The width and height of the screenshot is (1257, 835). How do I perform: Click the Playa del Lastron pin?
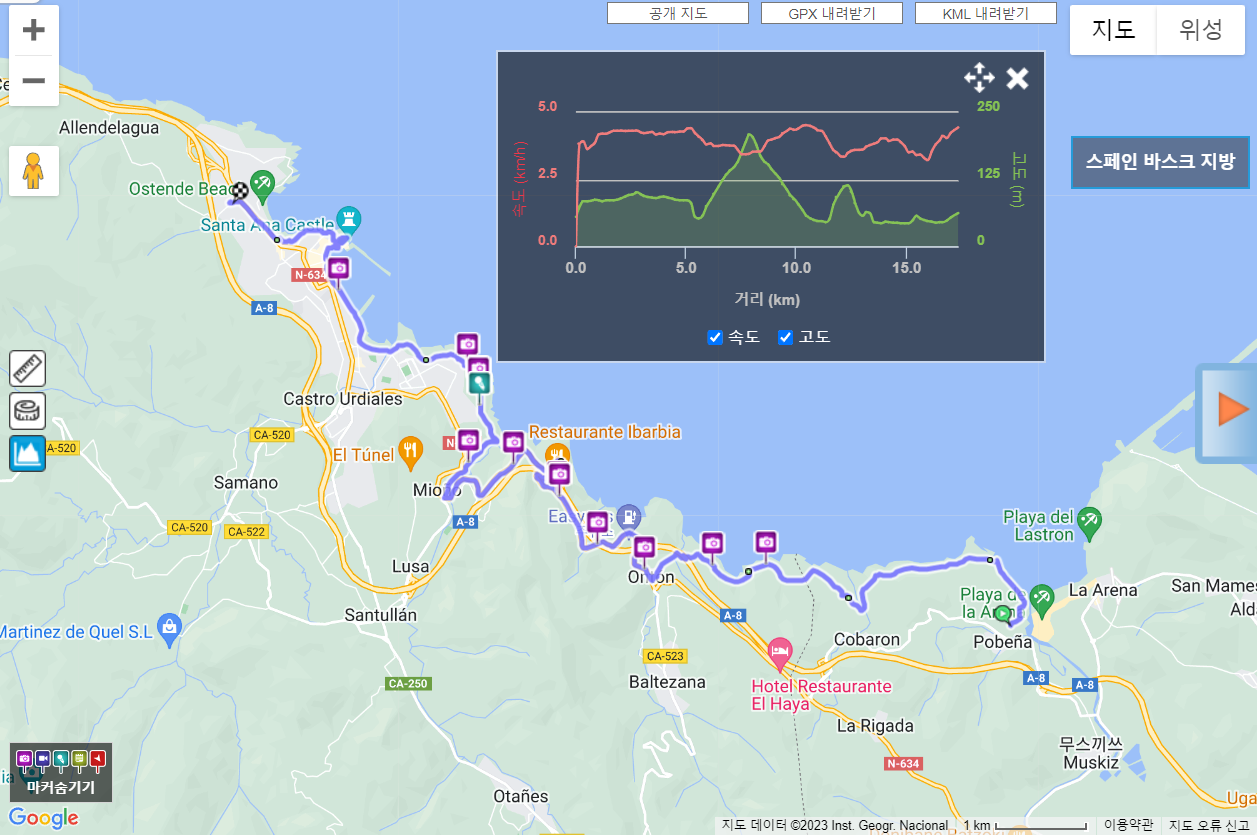(1089, 520)
